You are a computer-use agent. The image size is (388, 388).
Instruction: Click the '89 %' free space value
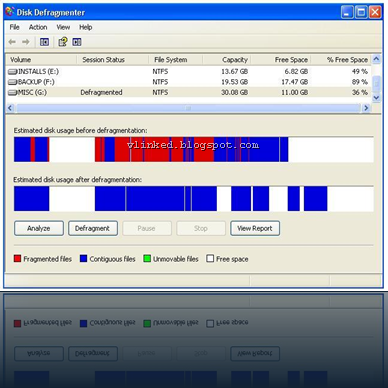click(x=360, y=82)
